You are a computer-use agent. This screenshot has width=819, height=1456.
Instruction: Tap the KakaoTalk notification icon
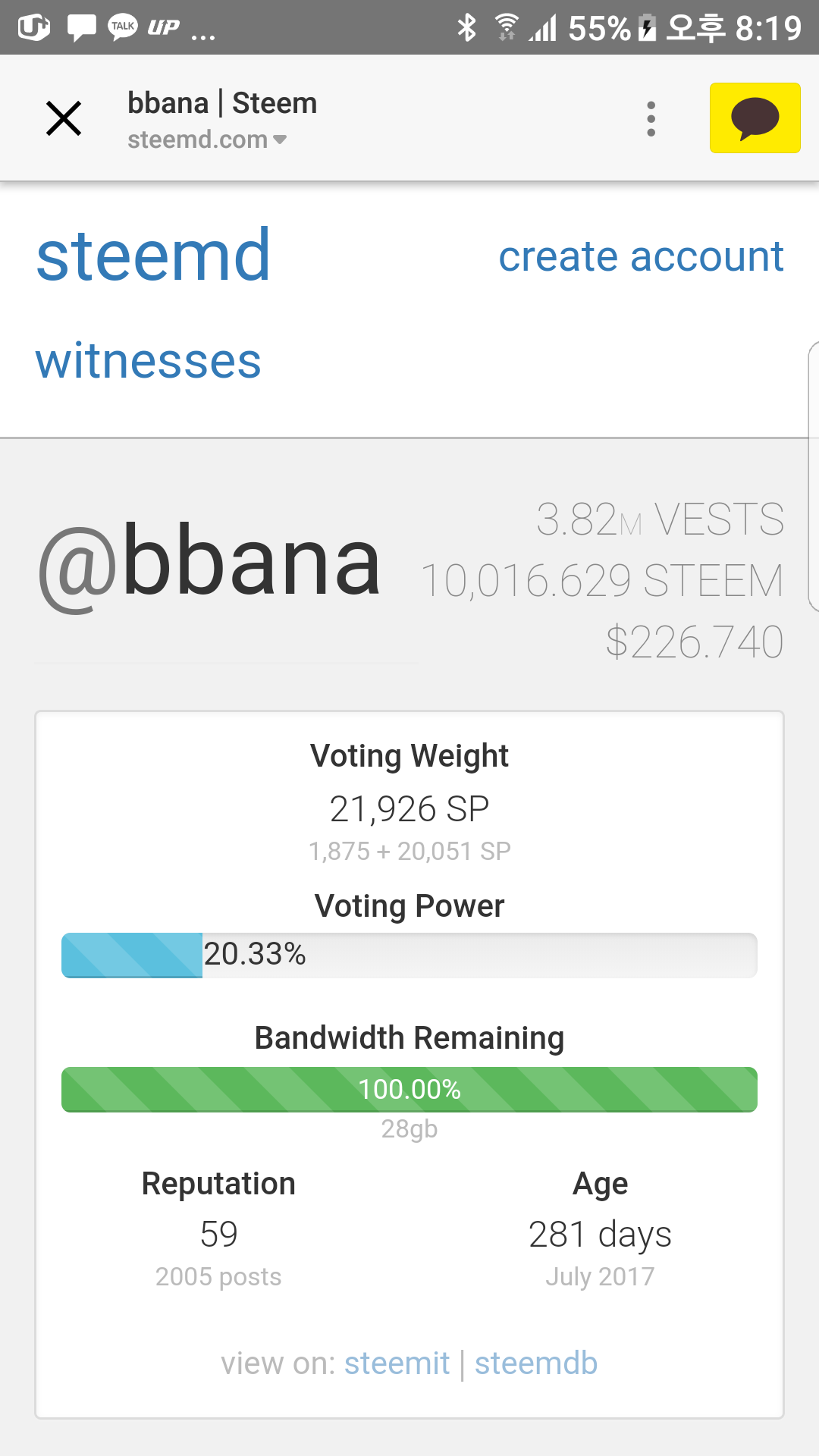(x=122, y=28)
